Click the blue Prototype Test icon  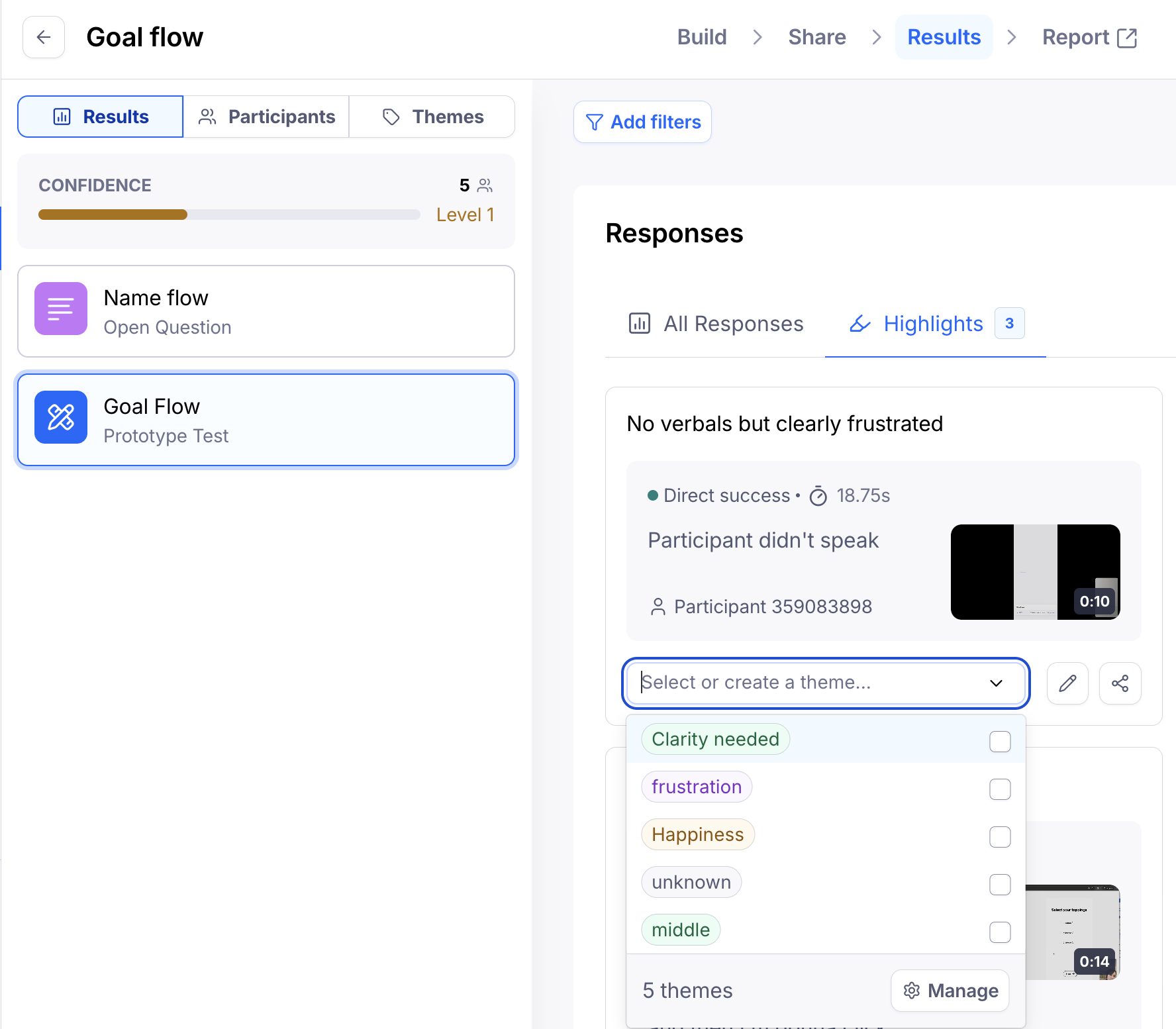61,417
